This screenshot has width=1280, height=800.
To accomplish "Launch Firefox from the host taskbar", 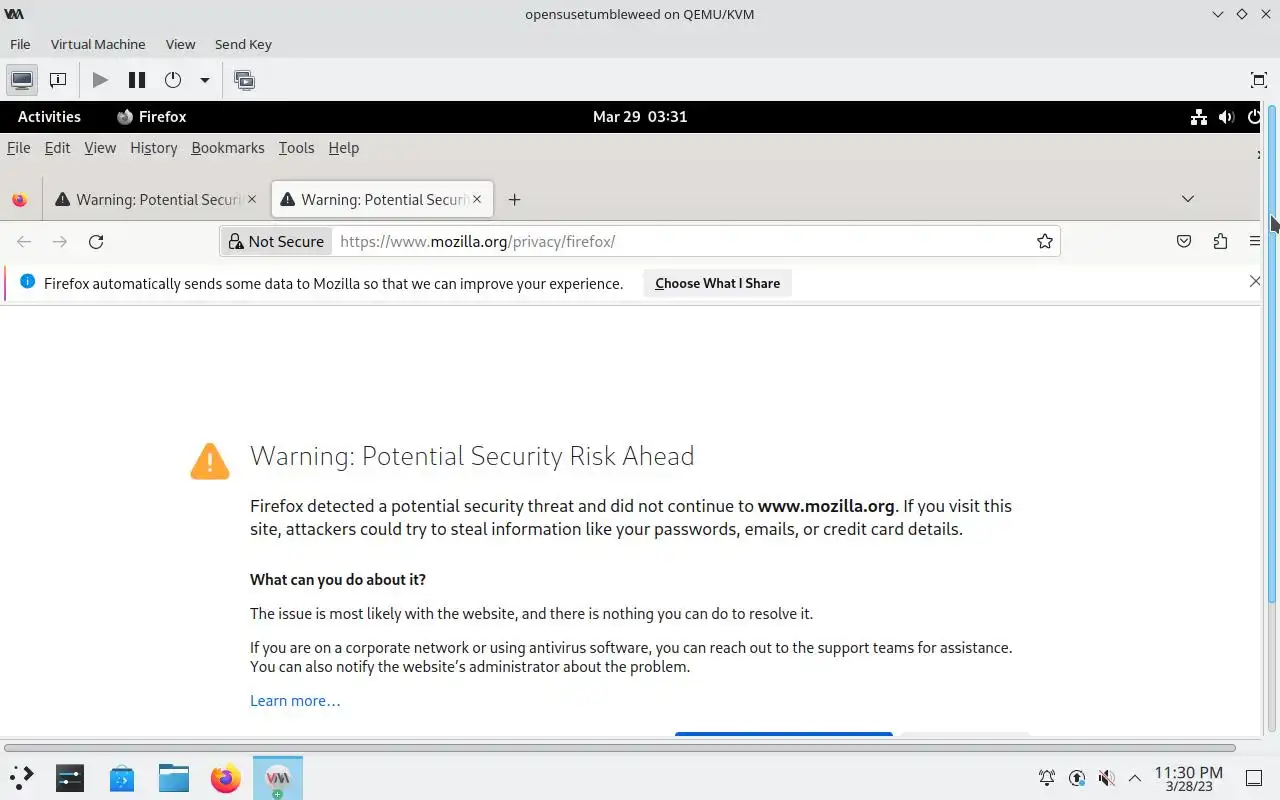I will (x=226, y=777).
